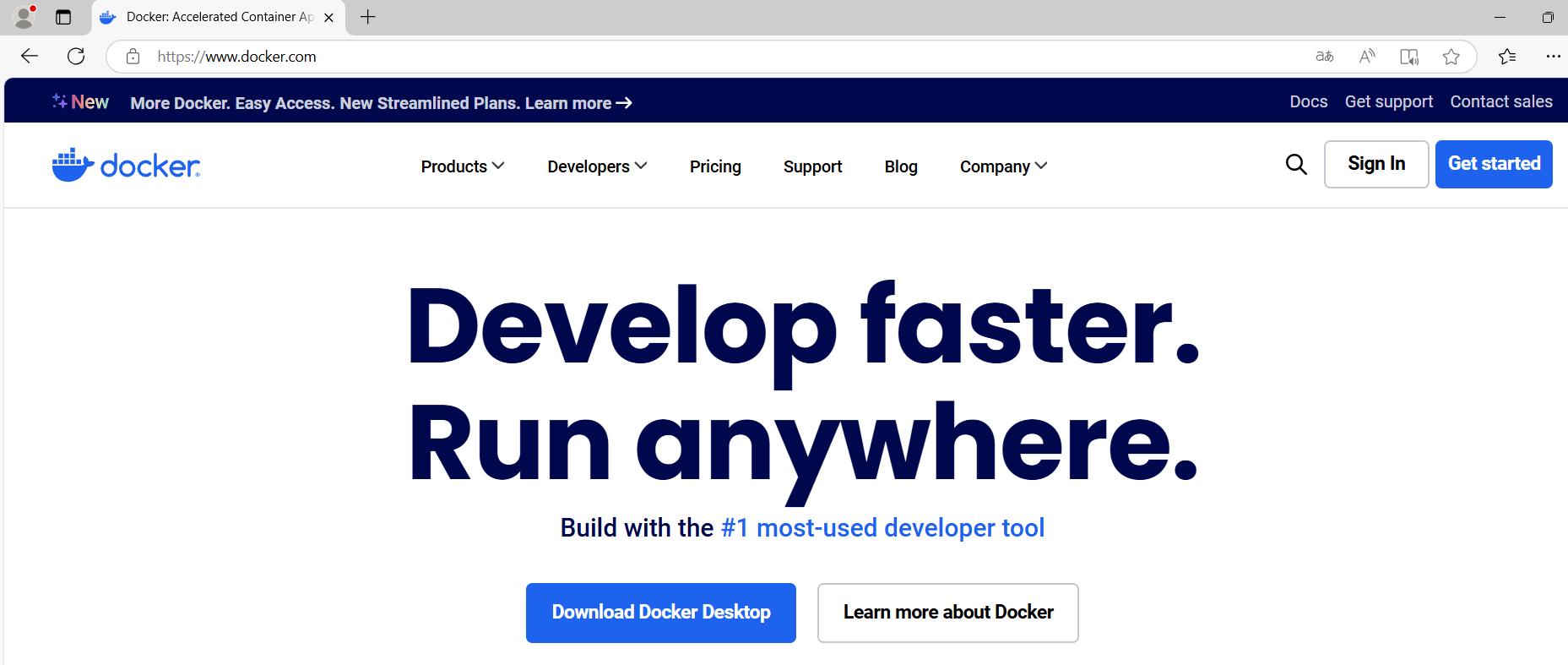The width and height of the screenshot is (1568, 665).
Task: Open the favorites list icon
Action: pos(1507,57)
